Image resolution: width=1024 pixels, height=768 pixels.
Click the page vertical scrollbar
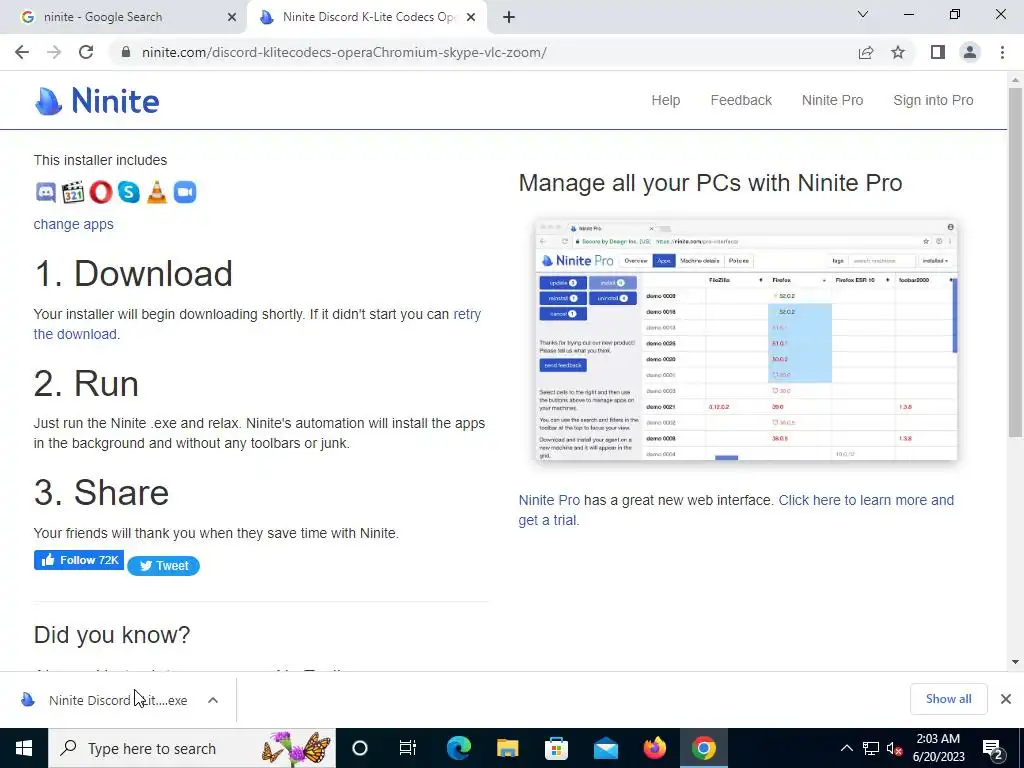1015,261
